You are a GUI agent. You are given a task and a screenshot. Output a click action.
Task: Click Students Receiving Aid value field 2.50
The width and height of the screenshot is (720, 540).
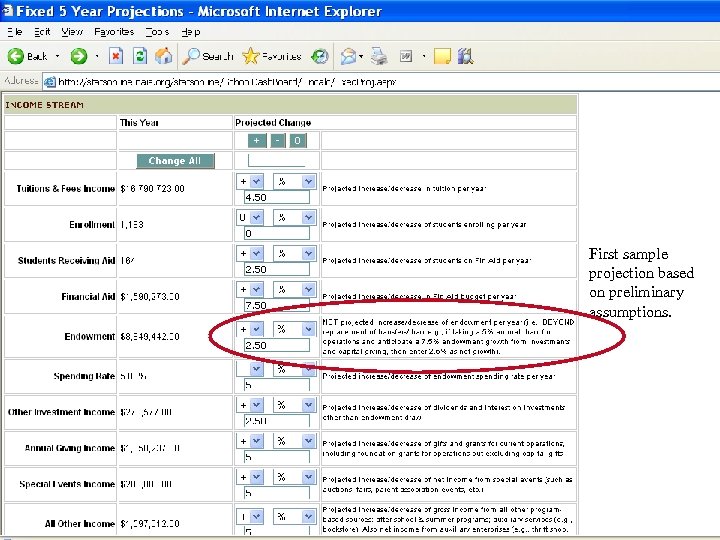[277, 269]
